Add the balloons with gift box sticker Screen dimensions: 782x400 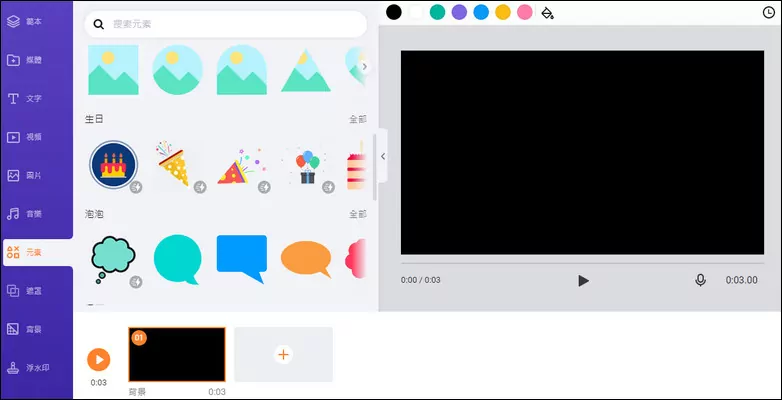[307, 167]
